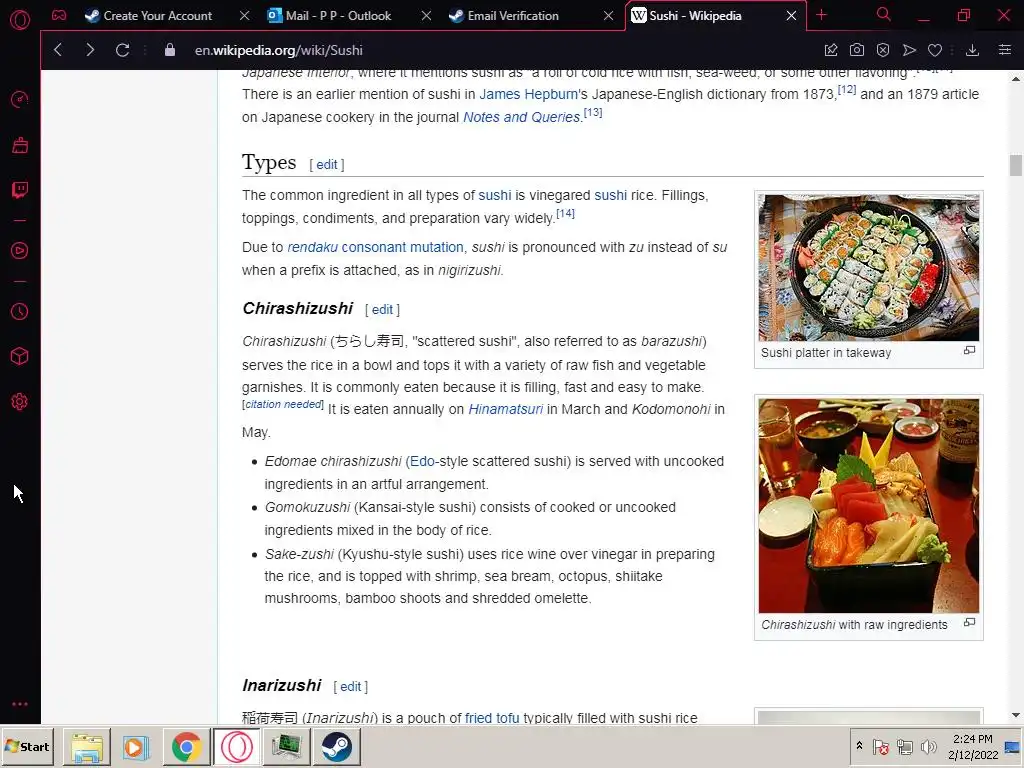Click the page vertical scrollbar thumb
This screenshot has width=1024, height=768.
click(x=1015, y=165)
